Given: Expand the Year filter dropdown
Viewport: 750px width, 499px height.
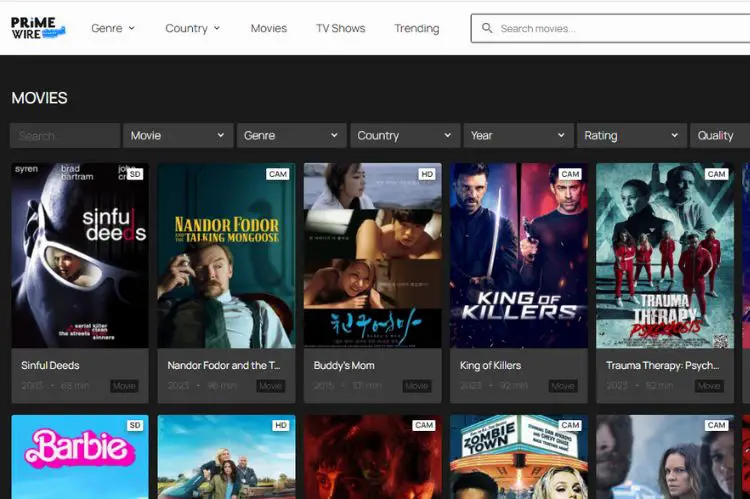Looking at the screenshot, I should (518, 135).
